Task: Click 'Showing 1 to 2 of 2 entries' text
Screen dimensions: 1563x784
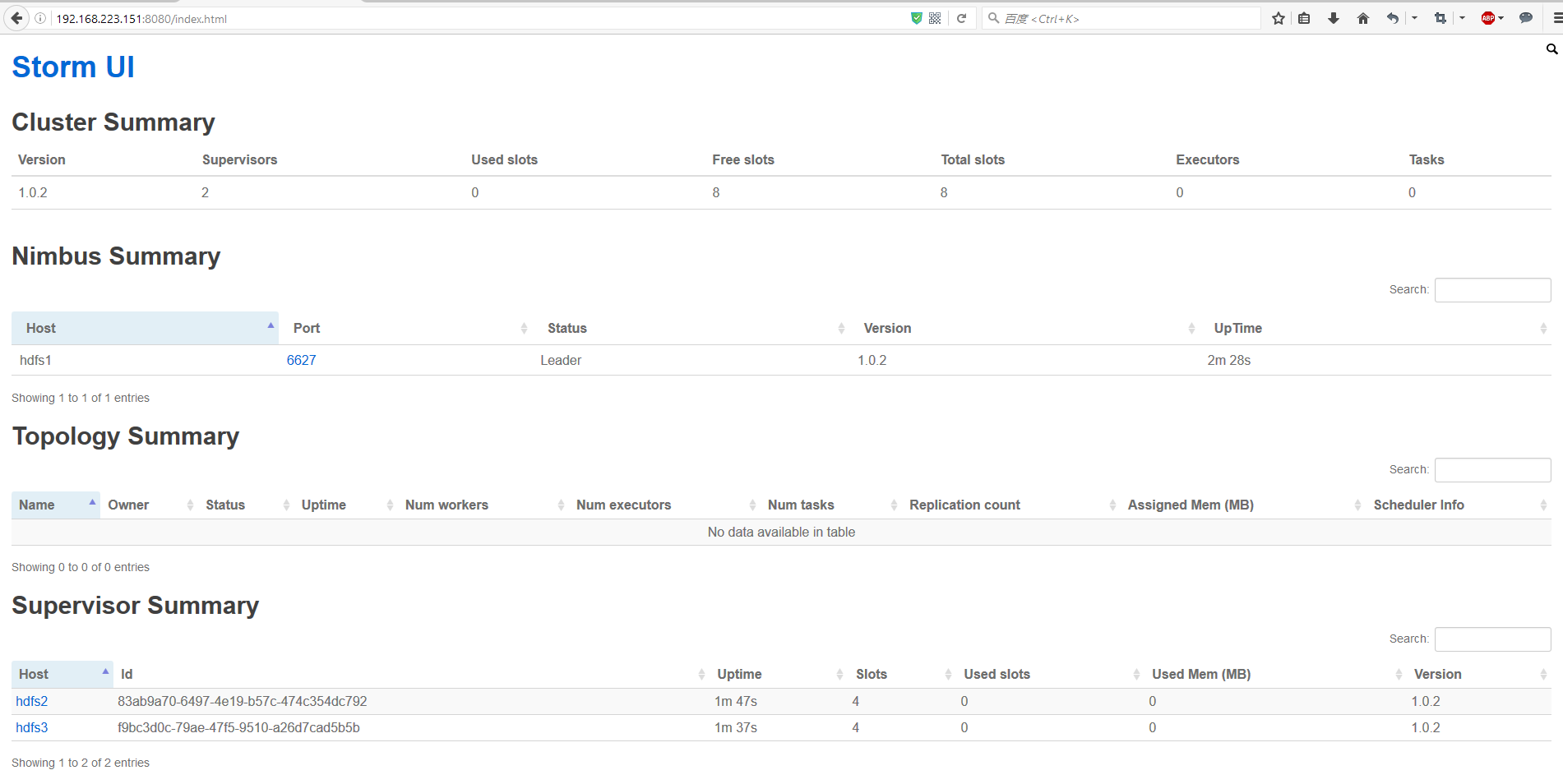Action: click(81, 763)
